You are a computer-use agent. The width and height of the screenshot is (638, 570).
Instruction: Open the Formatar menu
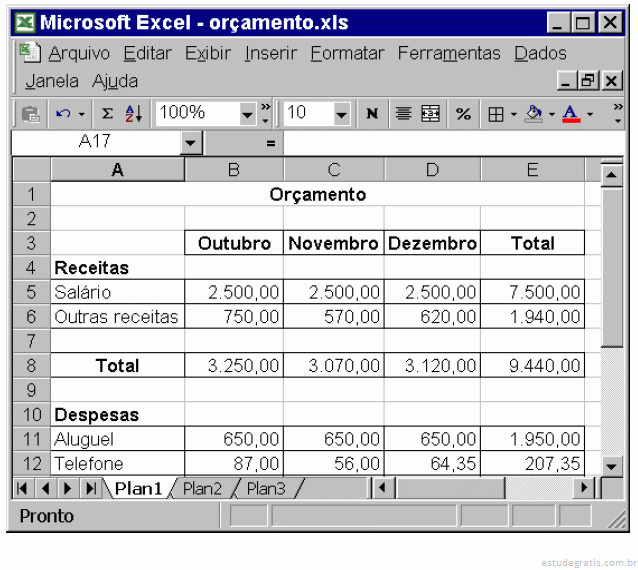346,53
